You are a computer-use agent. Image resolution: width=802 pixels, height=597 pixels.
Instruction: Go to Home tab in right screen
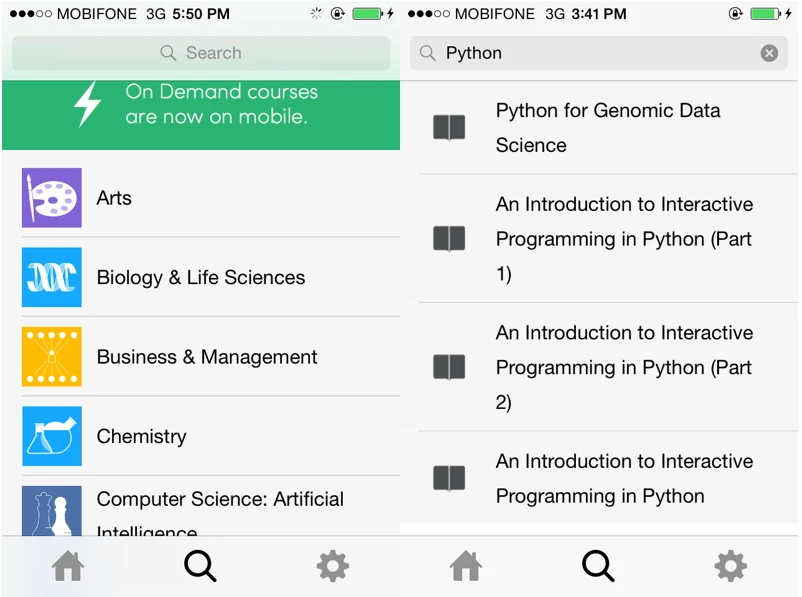point(466,567)
